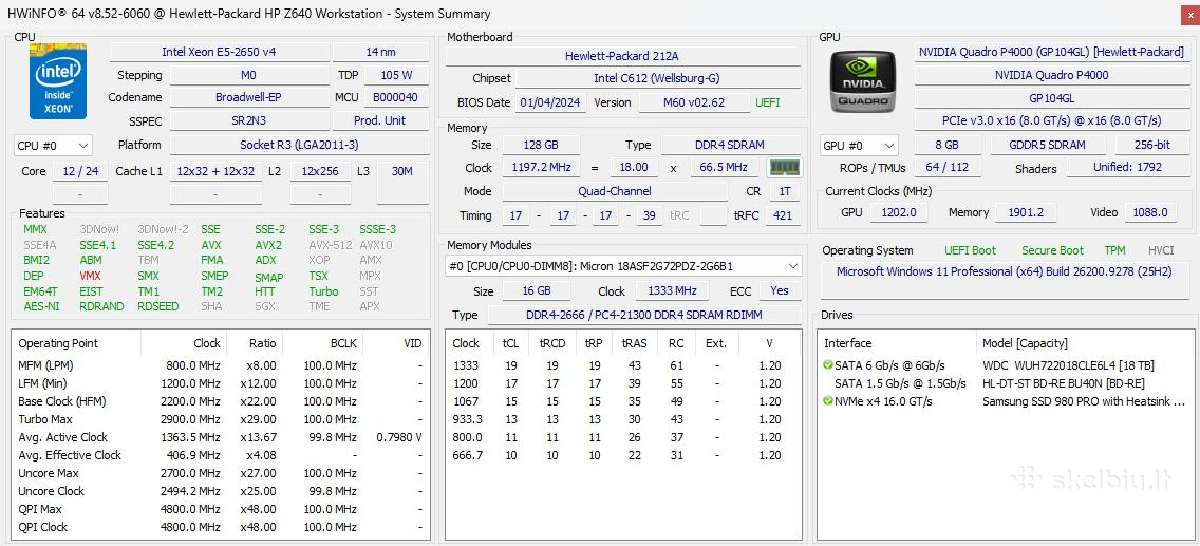
Task: Click the GPU memory clock 1901.2
Action: coord(1024,212)
